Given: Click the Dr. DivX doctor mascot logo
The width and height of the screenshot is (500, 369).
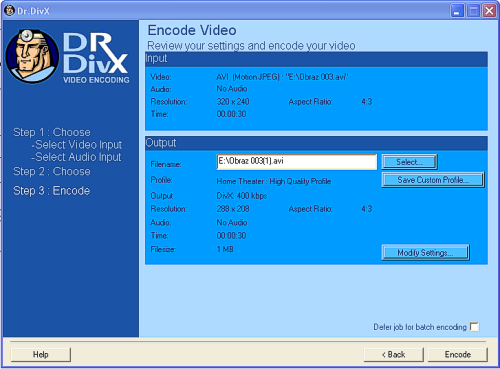Looking at the screenshot, I should tap(32, 56).
